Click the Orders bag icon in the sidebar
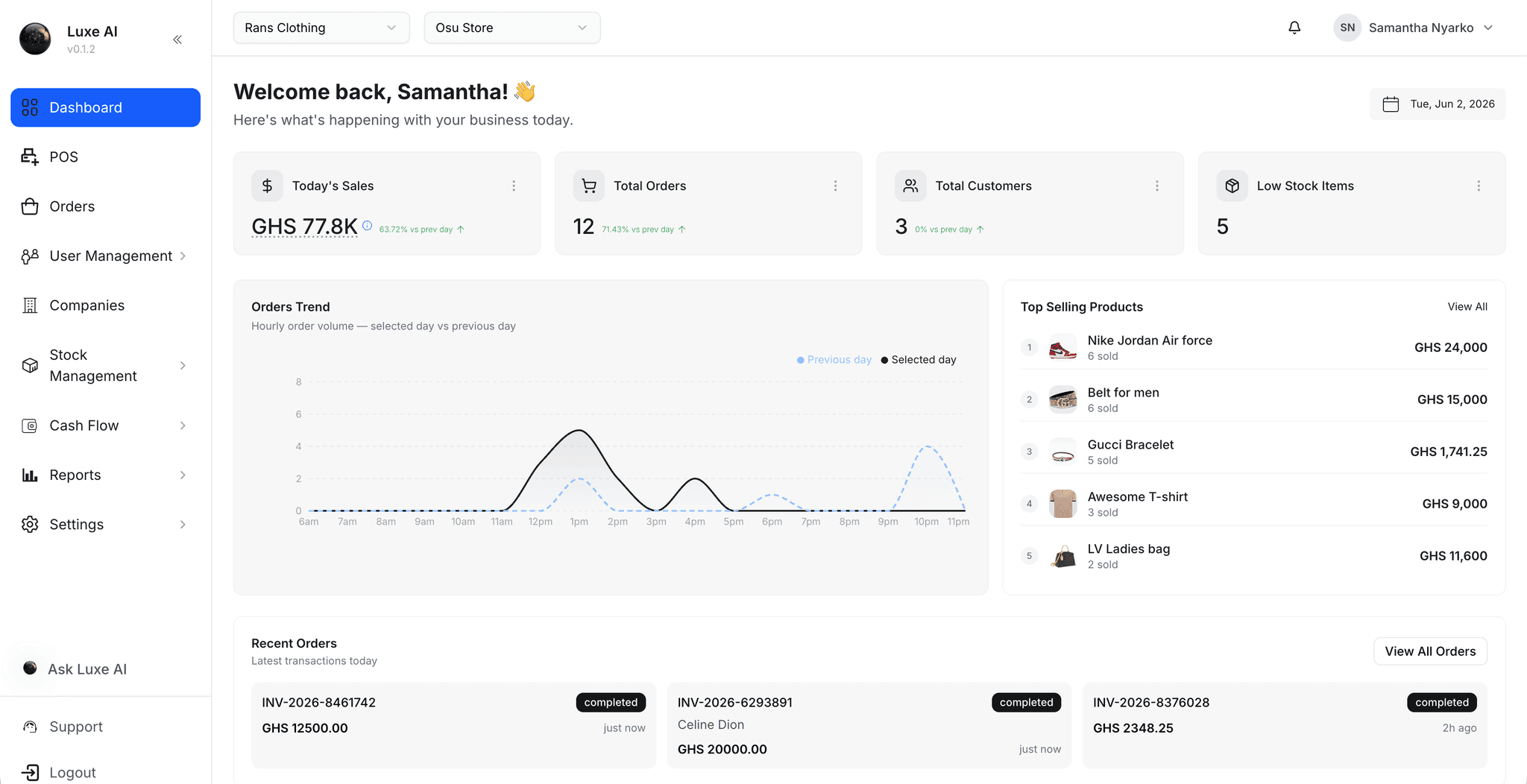This screenshot has height=784, width=1527. pos(30,206)
